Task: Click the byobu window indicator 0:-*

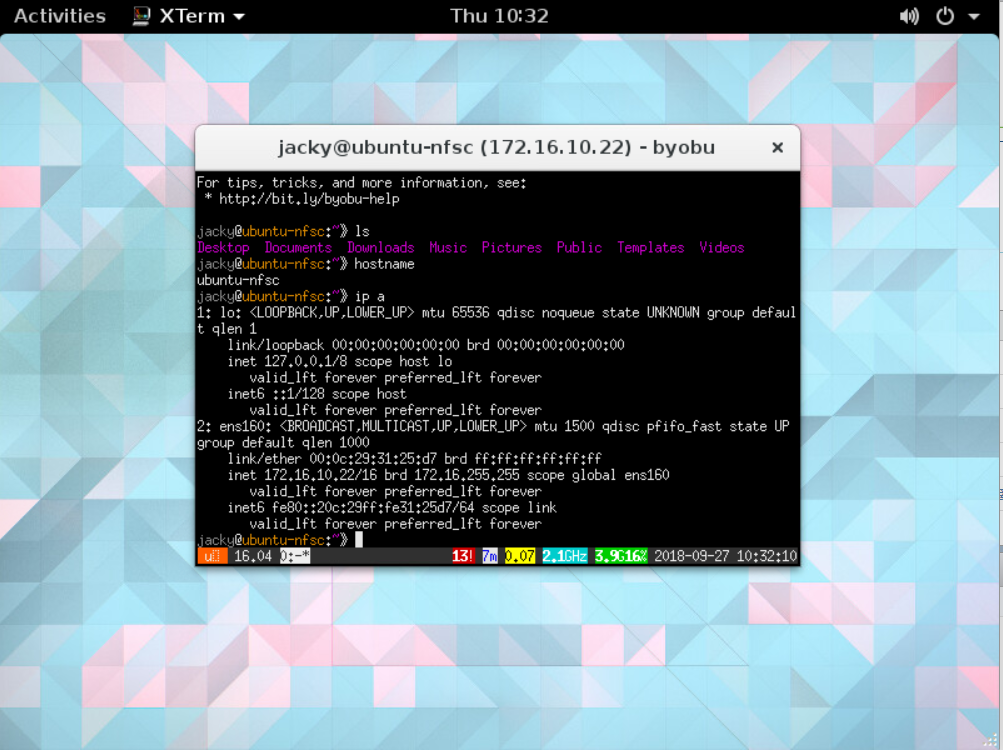Action: click(295, 556)
